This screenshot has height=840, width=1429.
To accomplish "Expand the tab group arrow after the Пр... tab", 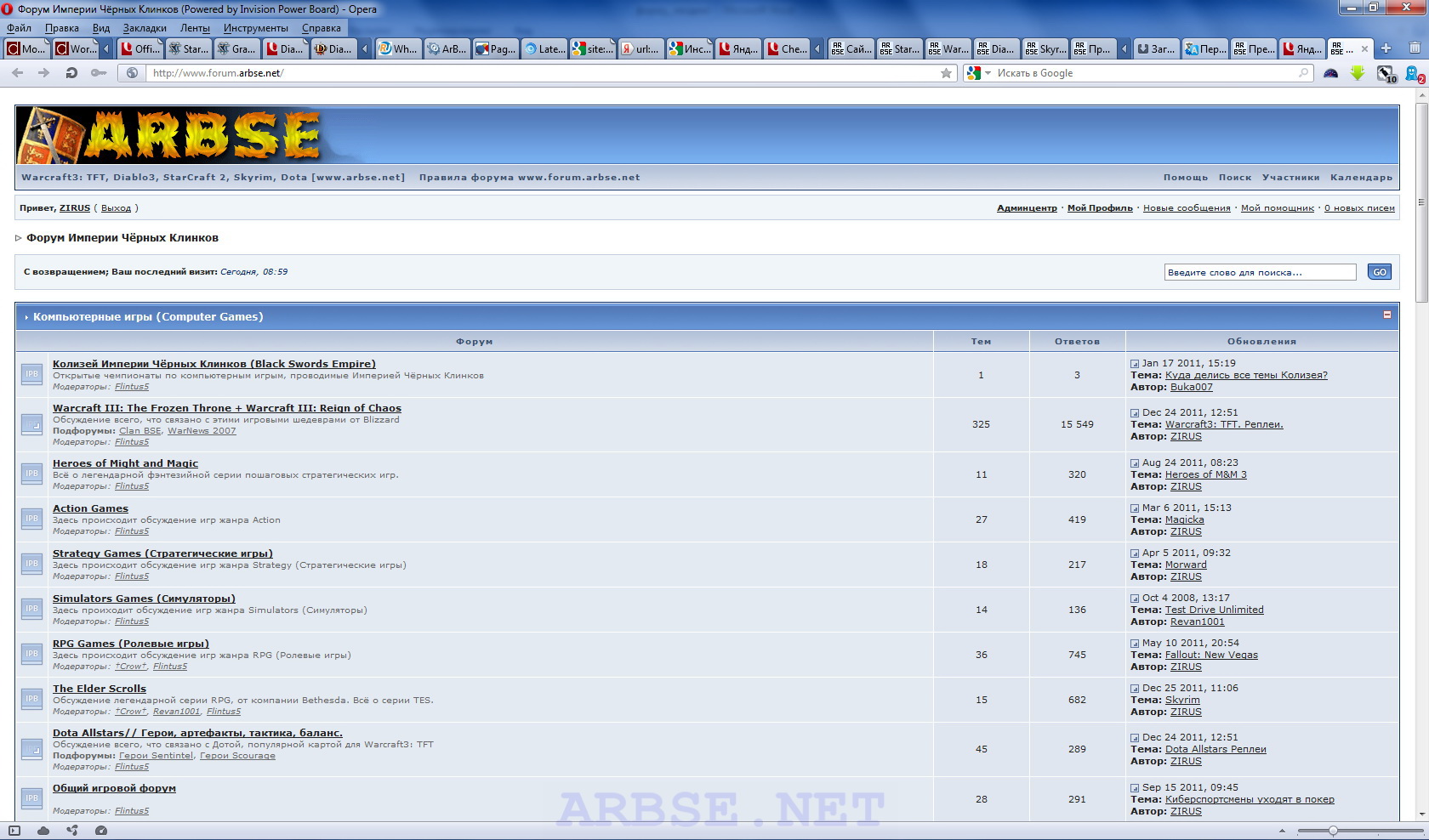I will [x=1124, y=49].
